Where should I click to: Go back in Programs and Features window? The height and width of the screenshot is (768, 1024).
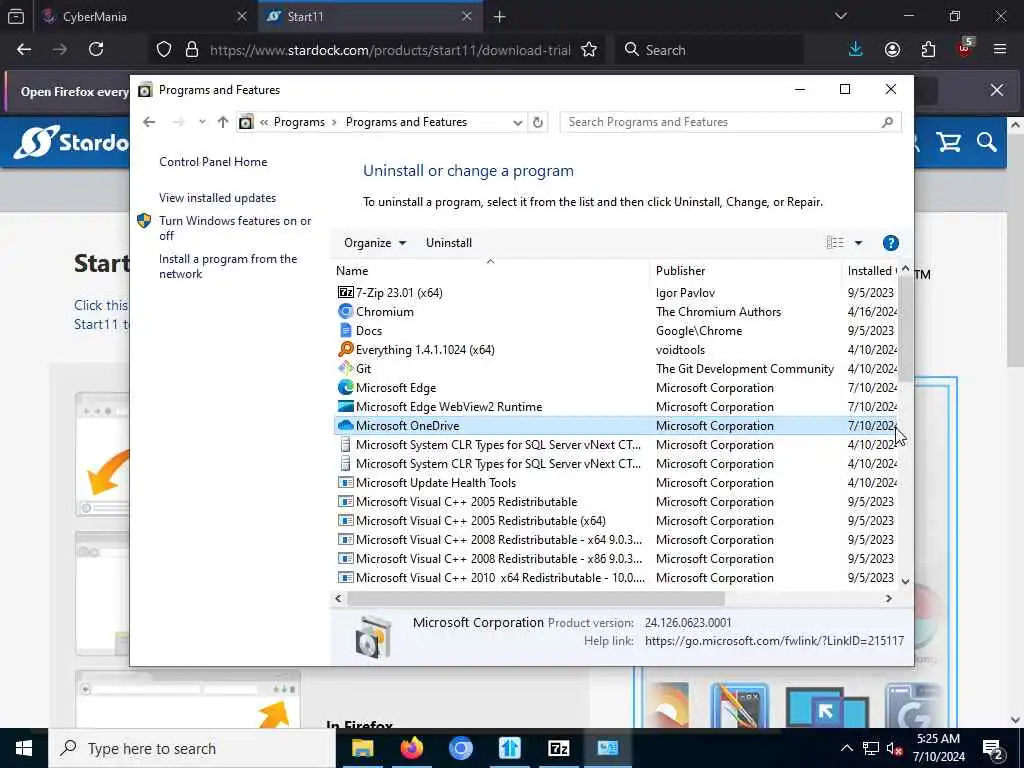click(x=149, y=122)
